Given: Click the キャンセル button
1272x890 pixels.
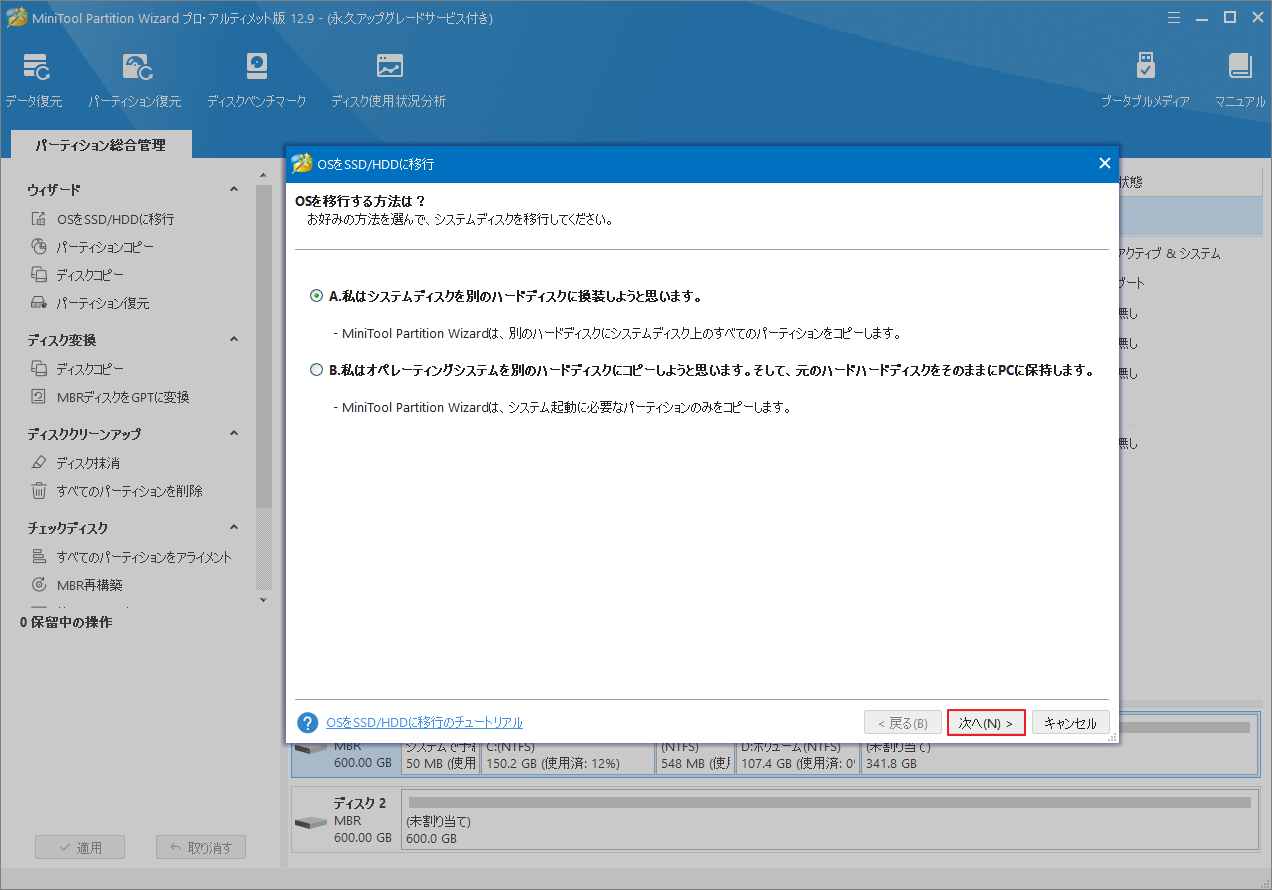Looking at the screenshot, I should point(1070,723).
